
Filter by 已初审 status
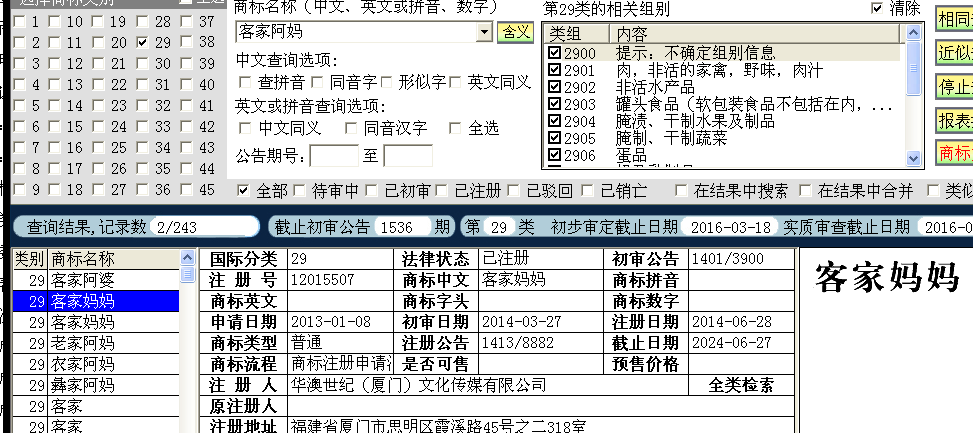click(371, 190)
